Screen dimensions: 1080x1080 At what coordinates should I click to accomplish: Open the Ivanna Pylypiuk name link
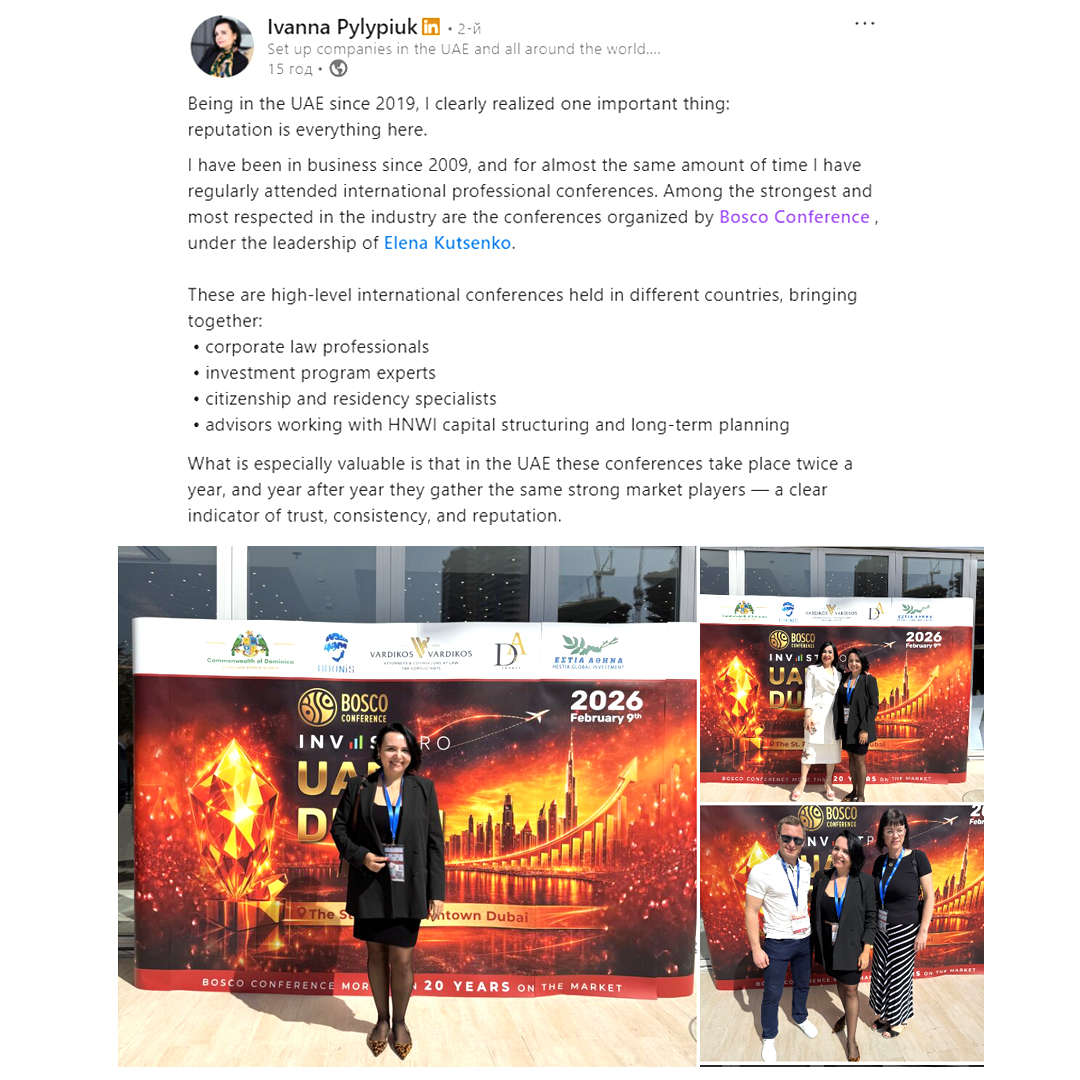342,27
